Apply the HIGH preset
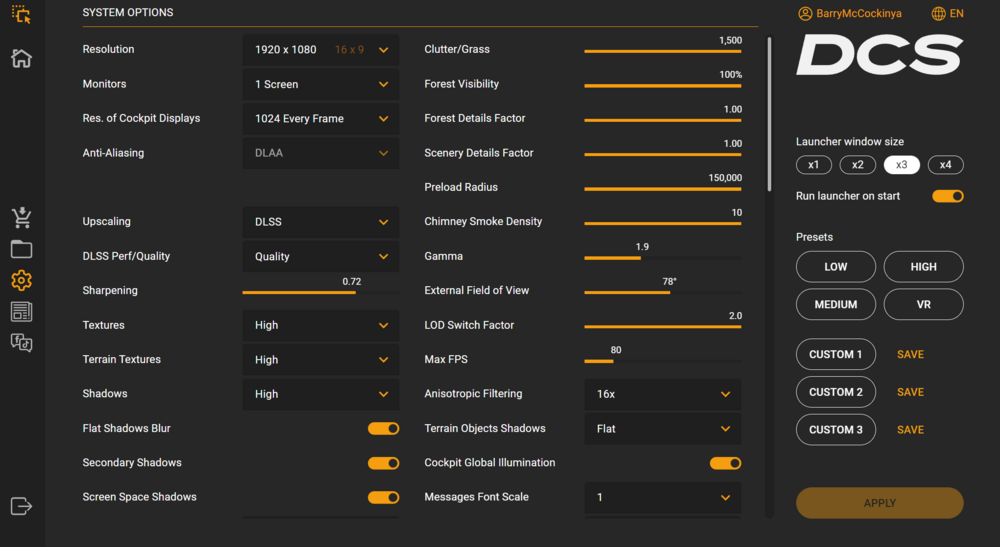The image size is (1000, 547). pos(923,267)
